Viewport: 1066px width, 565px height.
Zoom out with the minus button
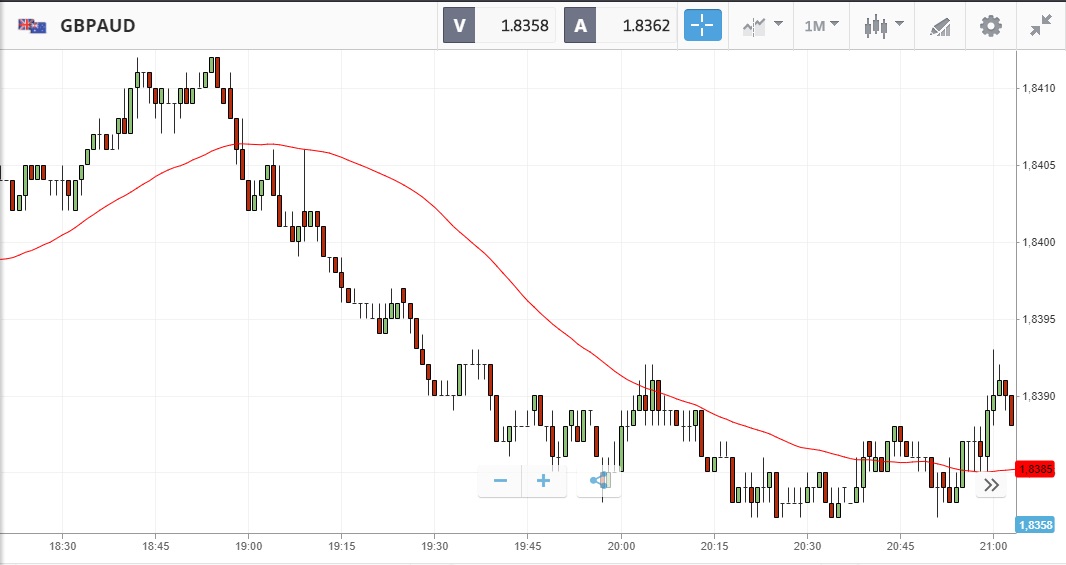(x=500, y=481)
